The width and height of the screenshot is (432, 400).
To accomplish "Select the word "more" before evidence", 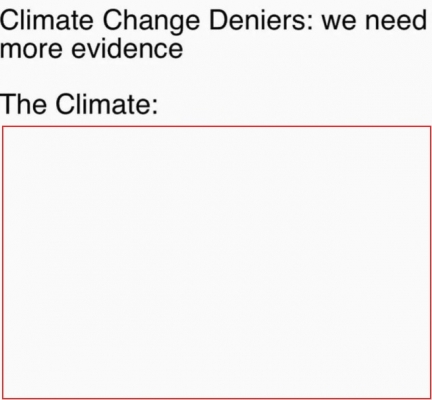I will tap(31, 51).
